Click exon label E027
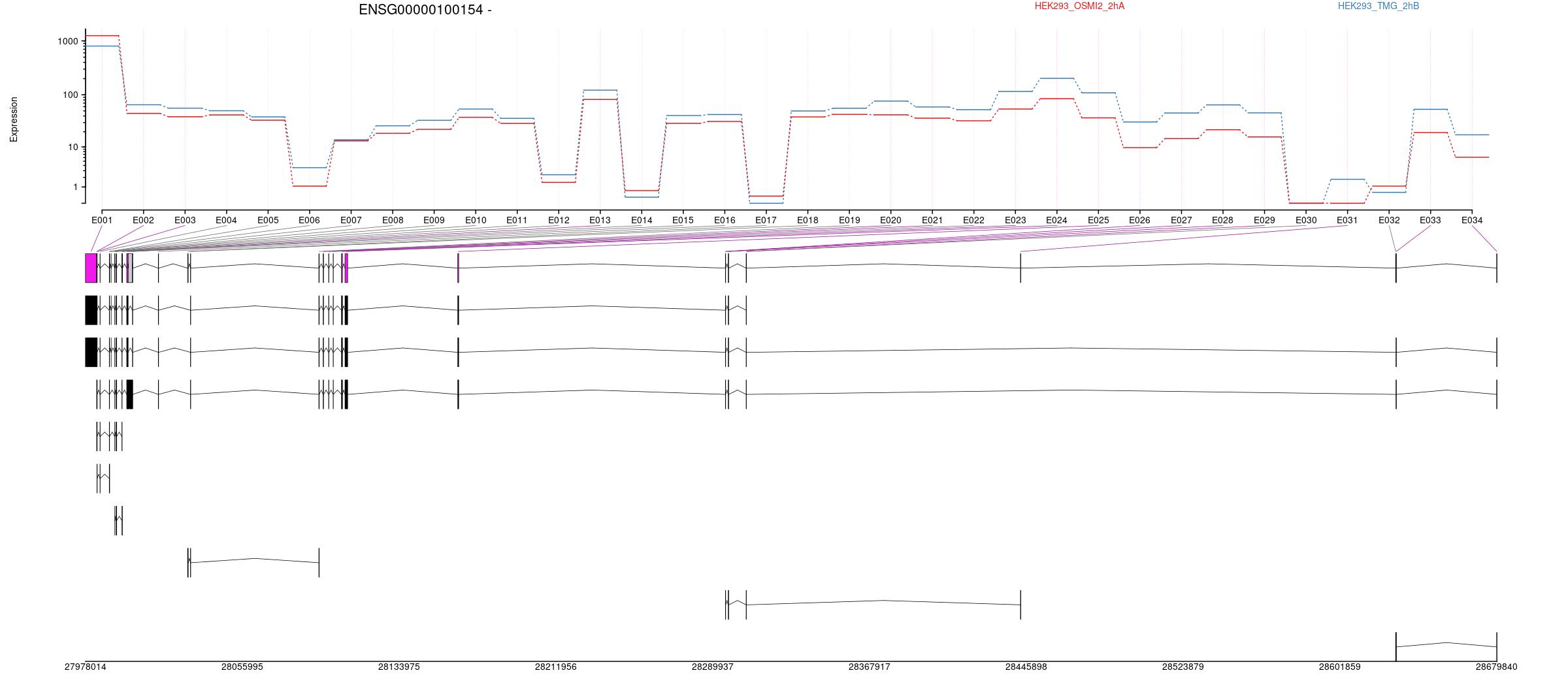Image resolution: width=1568 pixels, height=679 pixels. coord(1181,220)
